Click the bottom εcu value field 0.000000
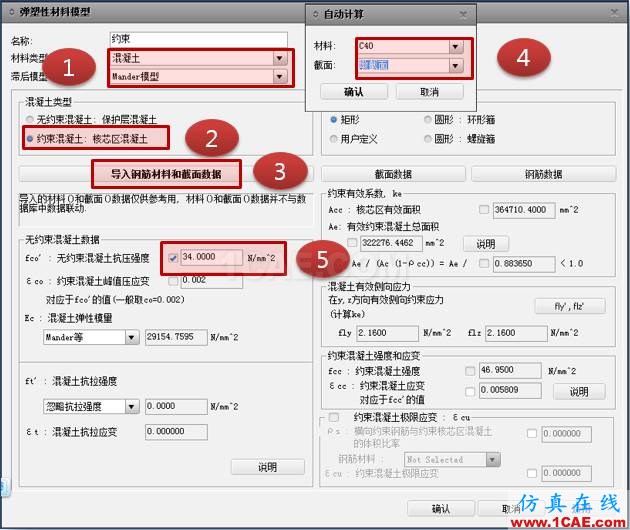The width and height of the screenshot is (630, 530). [567, 473]
